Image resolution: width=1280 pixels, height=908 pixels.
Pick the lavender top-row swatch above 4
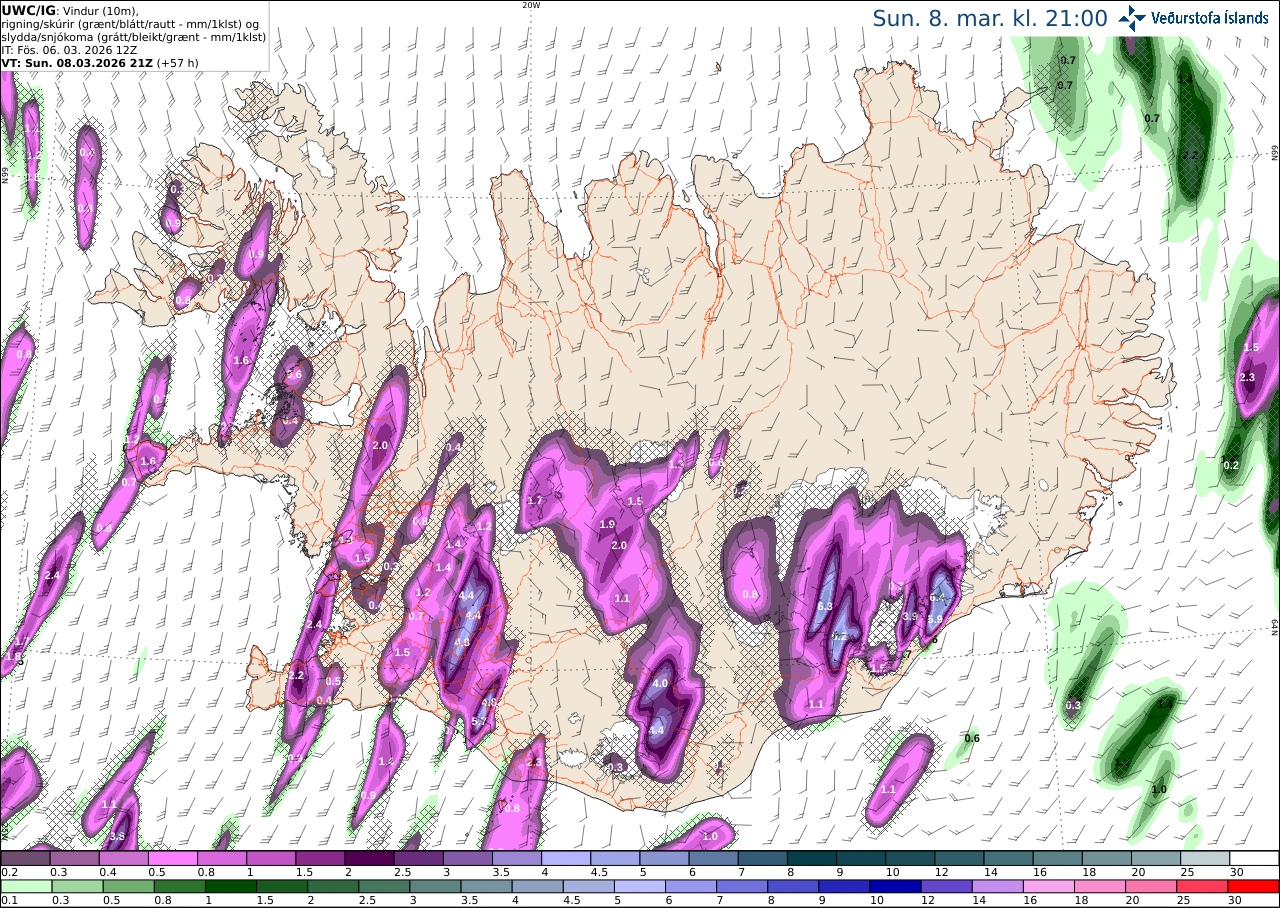coord(566,858)
